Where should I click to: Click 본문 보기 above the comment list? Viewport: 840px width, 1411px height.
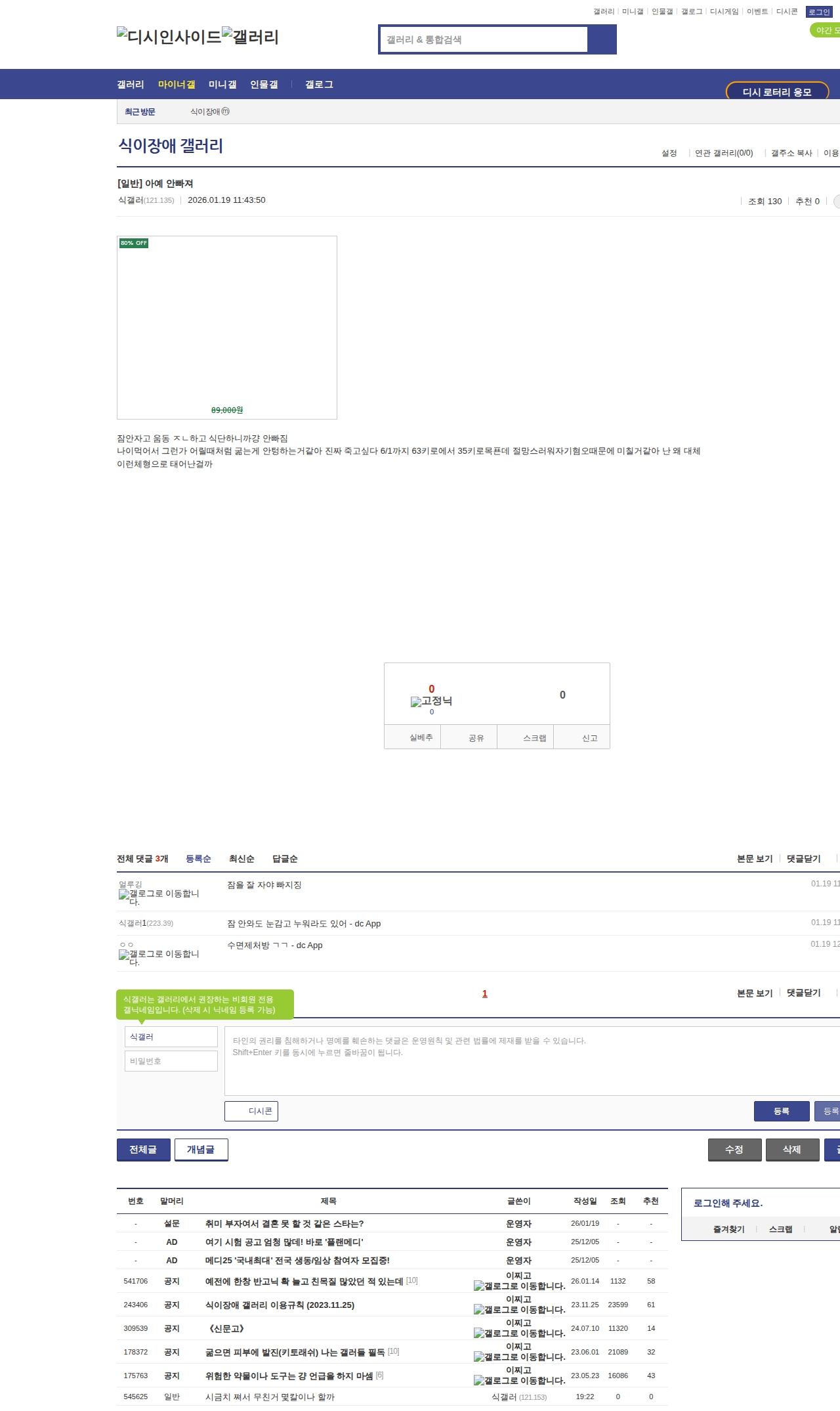755,859
